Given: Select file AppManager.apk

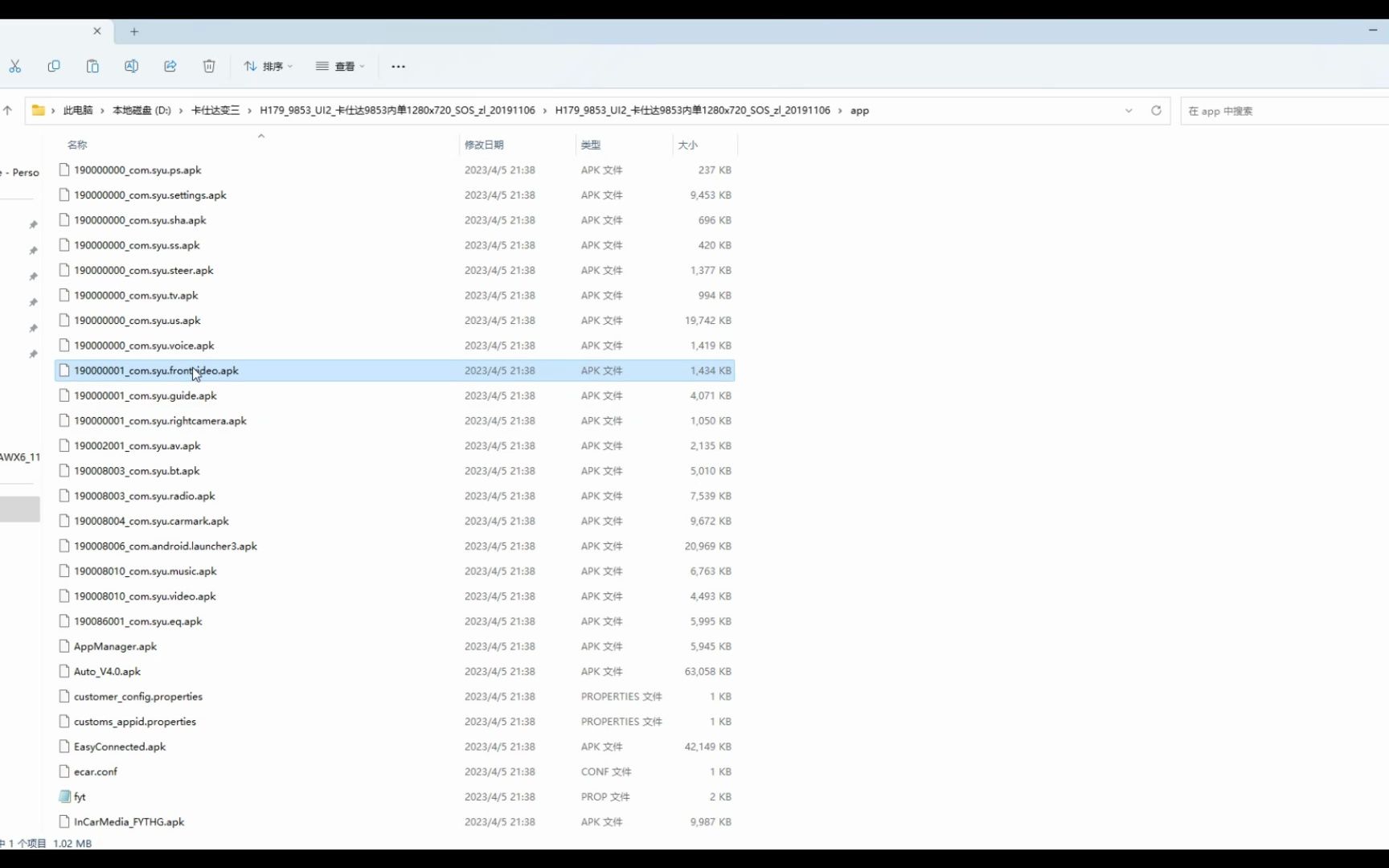Looking at the screenshot, I should pyautogui.click(x=395, y=646).
